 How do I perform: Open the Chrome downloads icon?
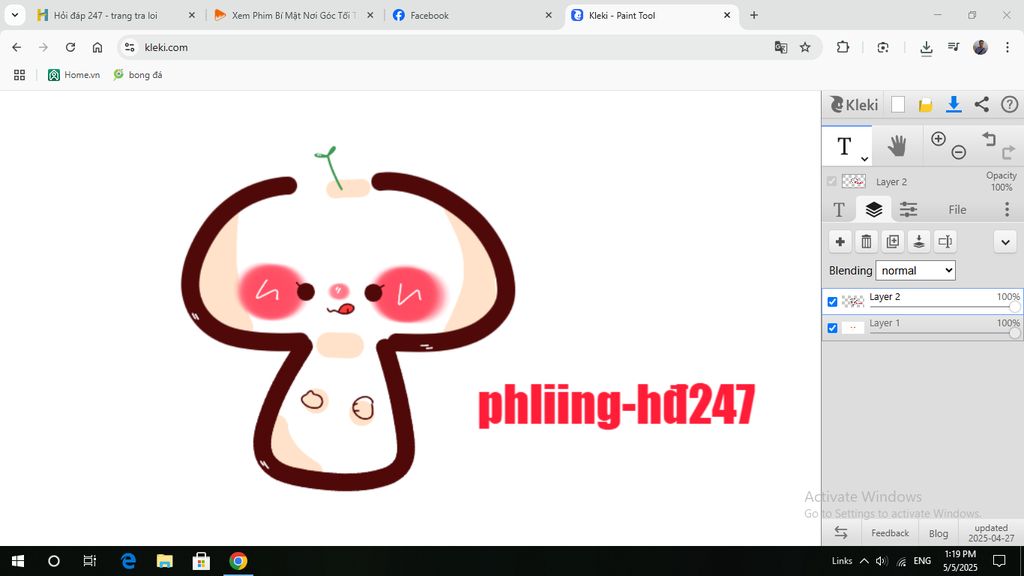(926, 47)
